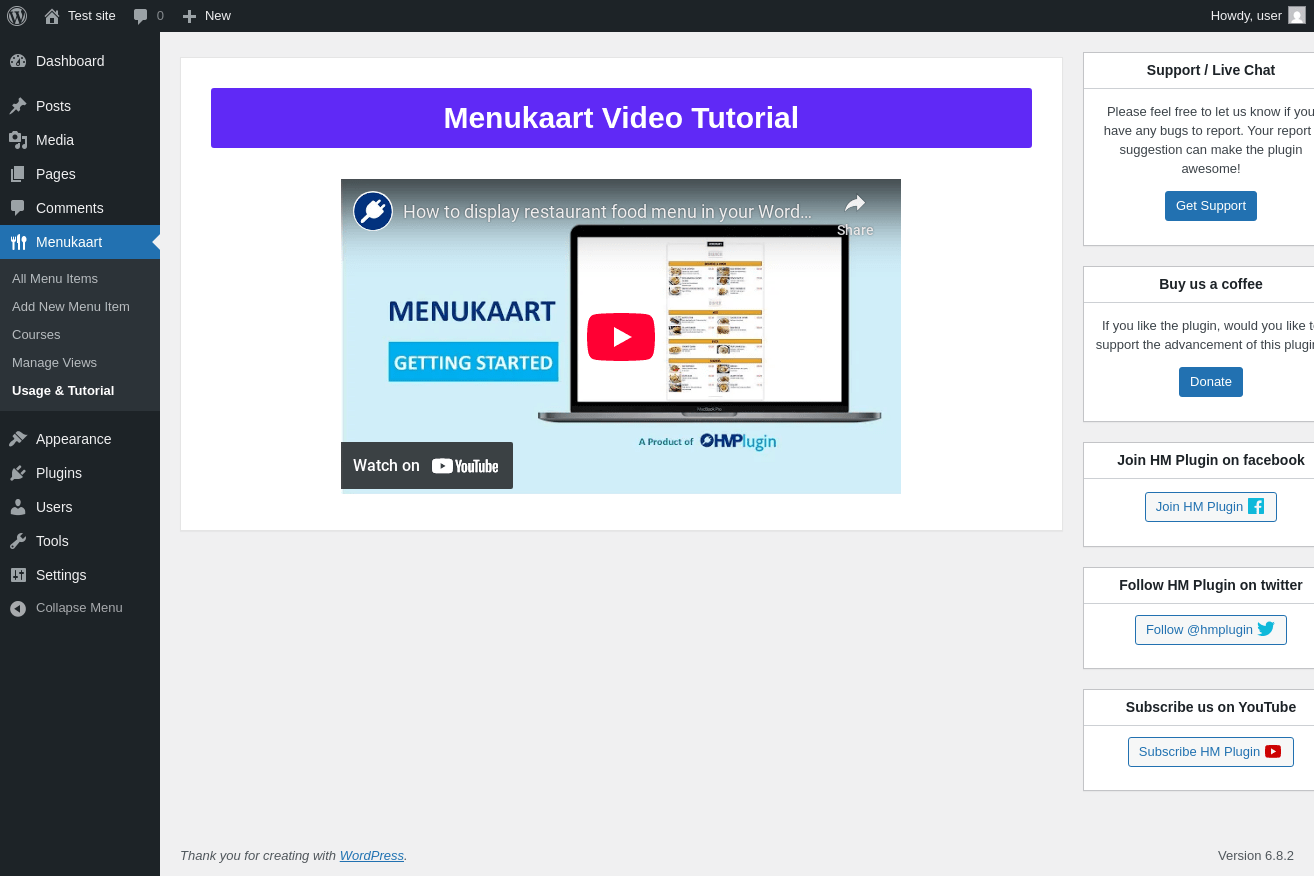Click Join HM Plugin Facebook button
Image resolution: width=1314 pixels, height=876 pixels.
point(1211,507)
